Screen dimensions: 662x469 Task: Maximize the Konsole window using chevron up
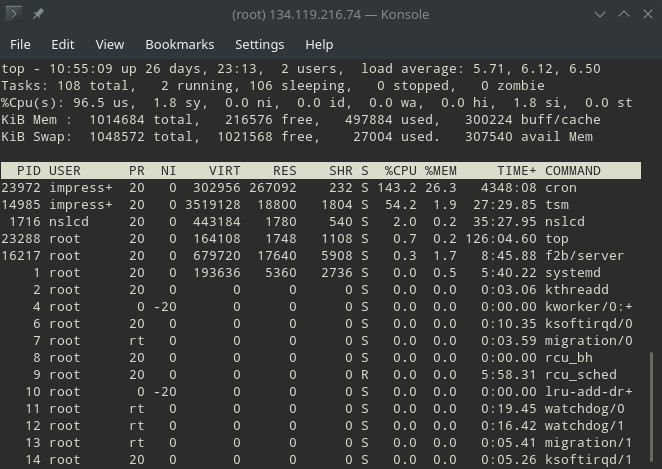[x=624, y=14]
